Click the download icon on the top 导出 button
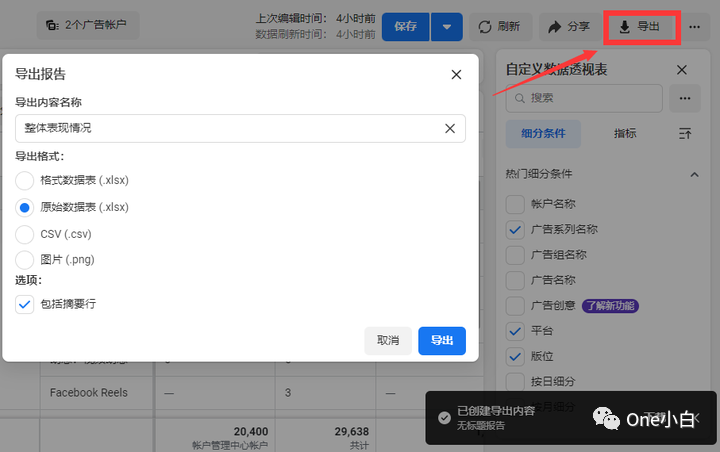 [624, 27]
